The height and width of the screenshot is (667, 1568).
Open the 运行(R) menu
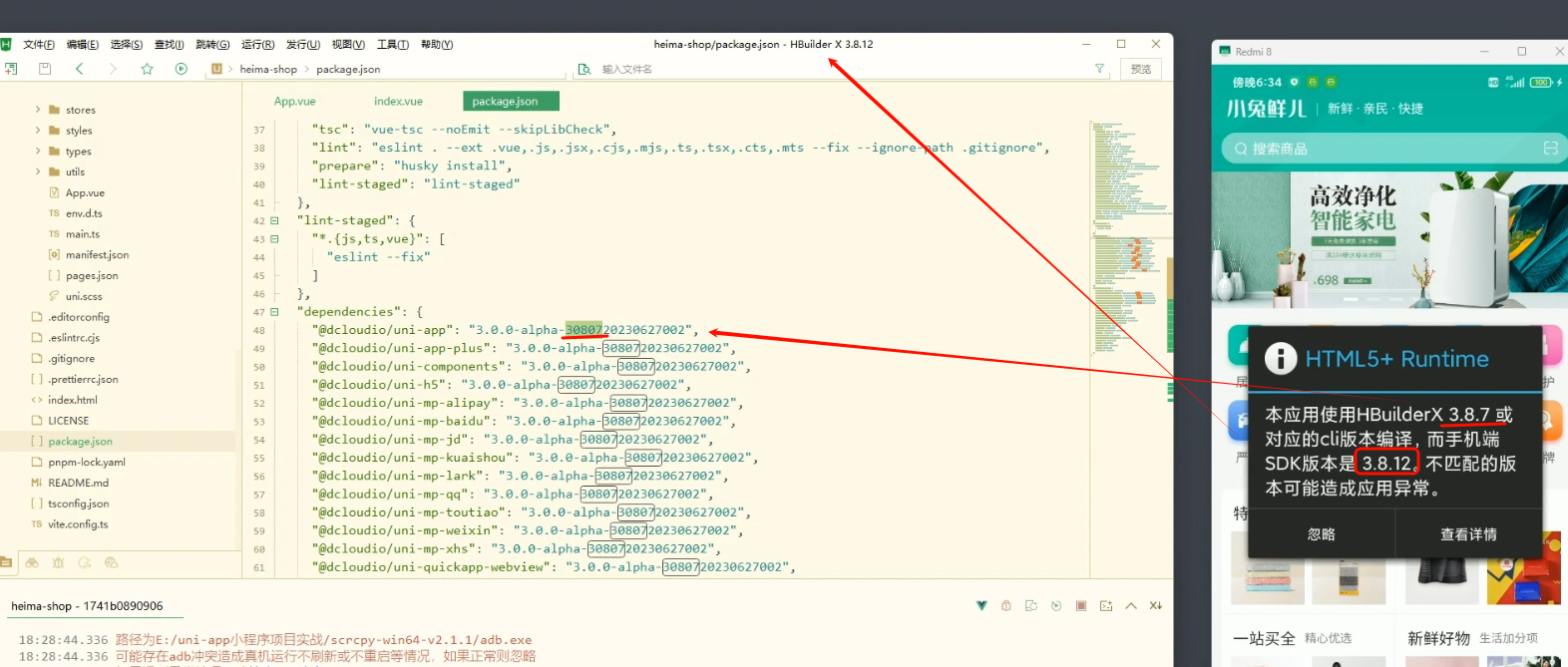point(257,45)
